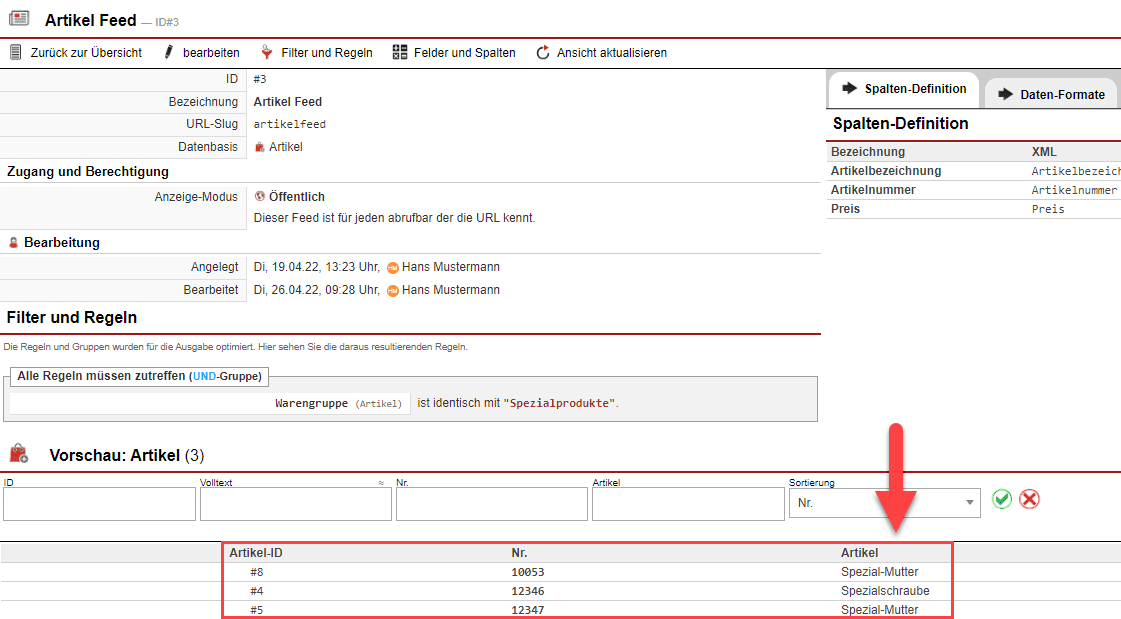The height and width of the screenshot is (619, 1121).
Task: Select article row number 12346
Action: 527,591
